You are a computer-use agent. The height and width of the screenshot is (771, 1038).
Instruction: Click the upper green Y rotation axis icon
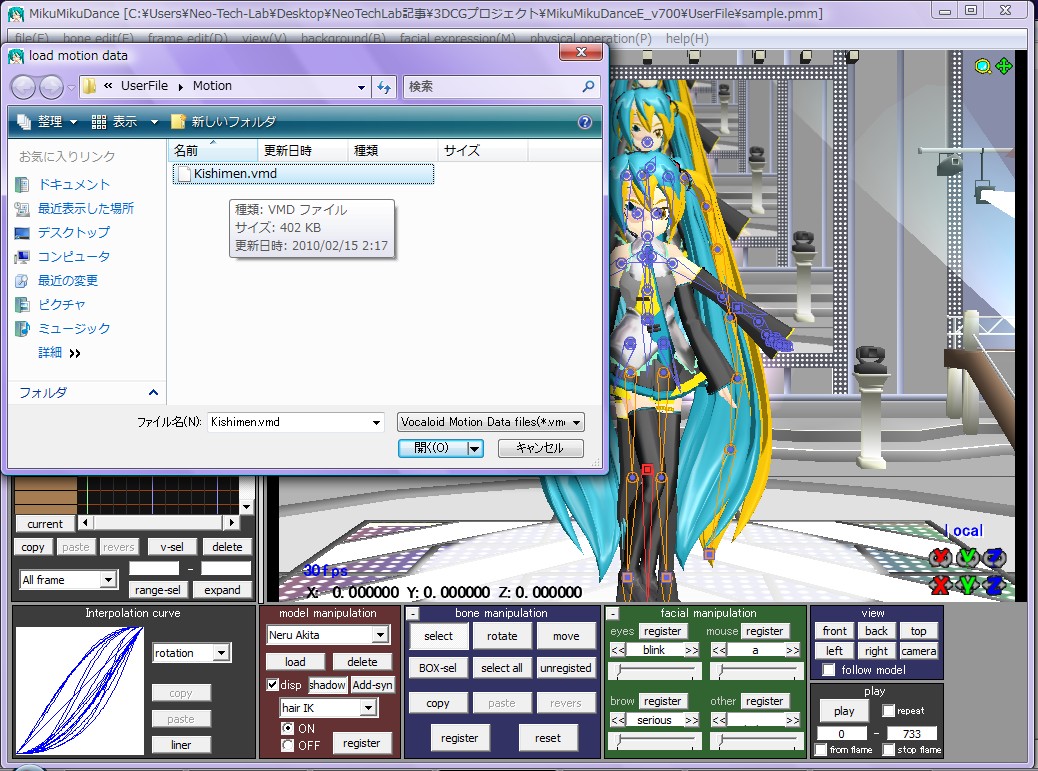pos(967,557)
